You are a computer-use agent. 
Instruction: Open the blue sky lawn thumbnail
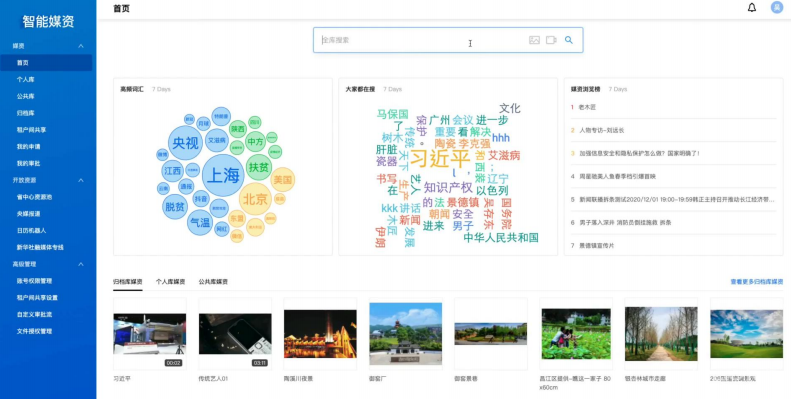tap(747, 334)
